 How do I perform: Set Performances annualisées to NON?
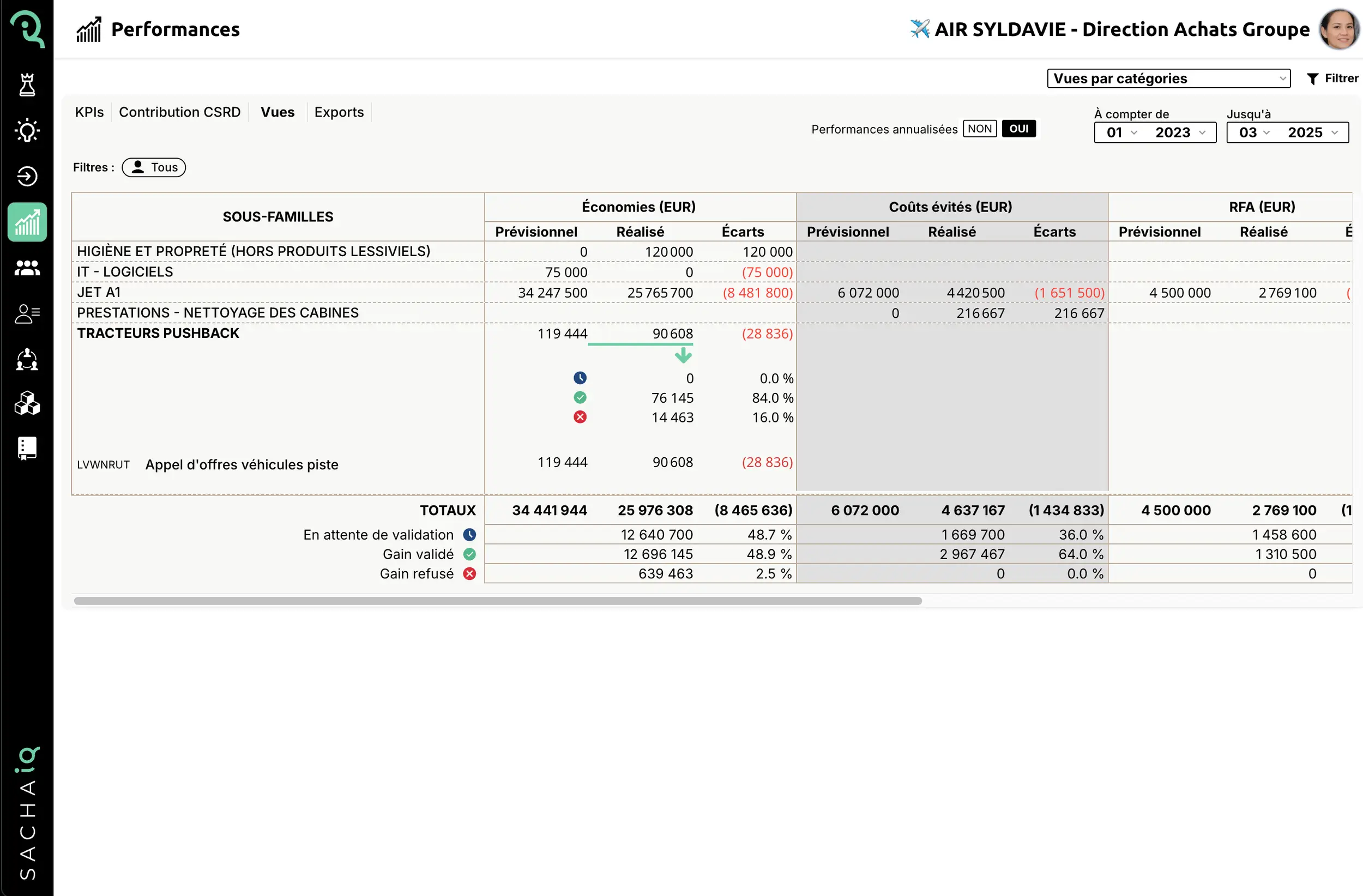(x=979, y=129)
